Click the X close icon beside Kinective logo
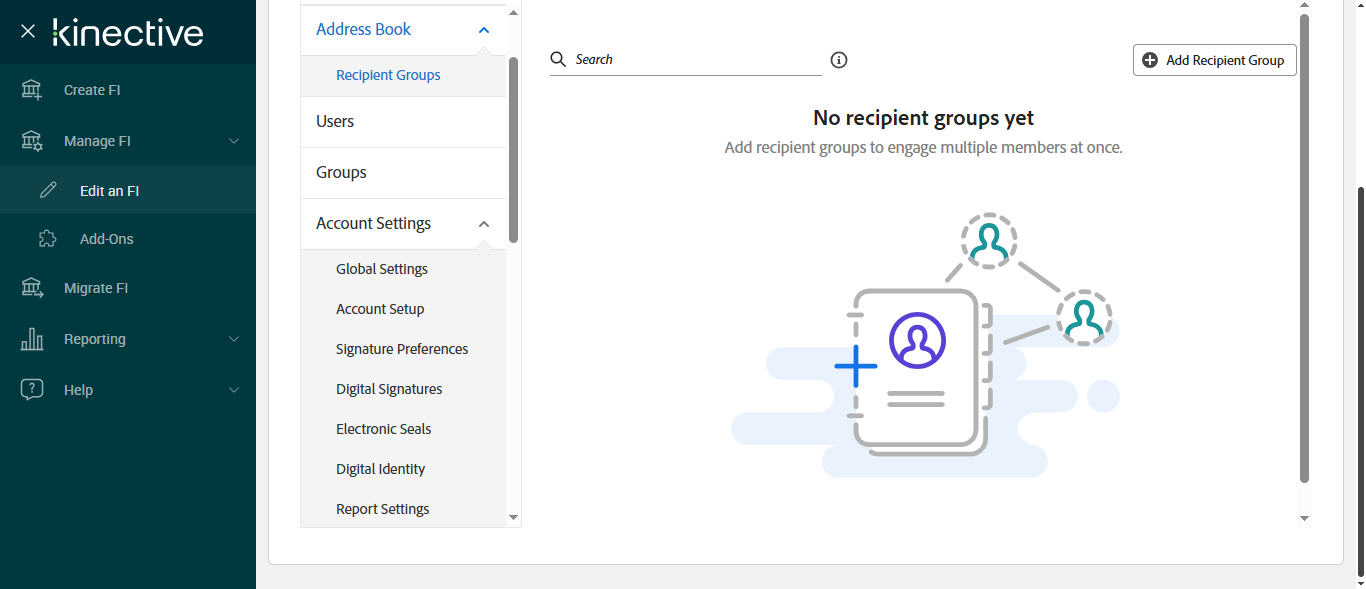The width and height of the screenshot is (1366, 589). [28, 31]
